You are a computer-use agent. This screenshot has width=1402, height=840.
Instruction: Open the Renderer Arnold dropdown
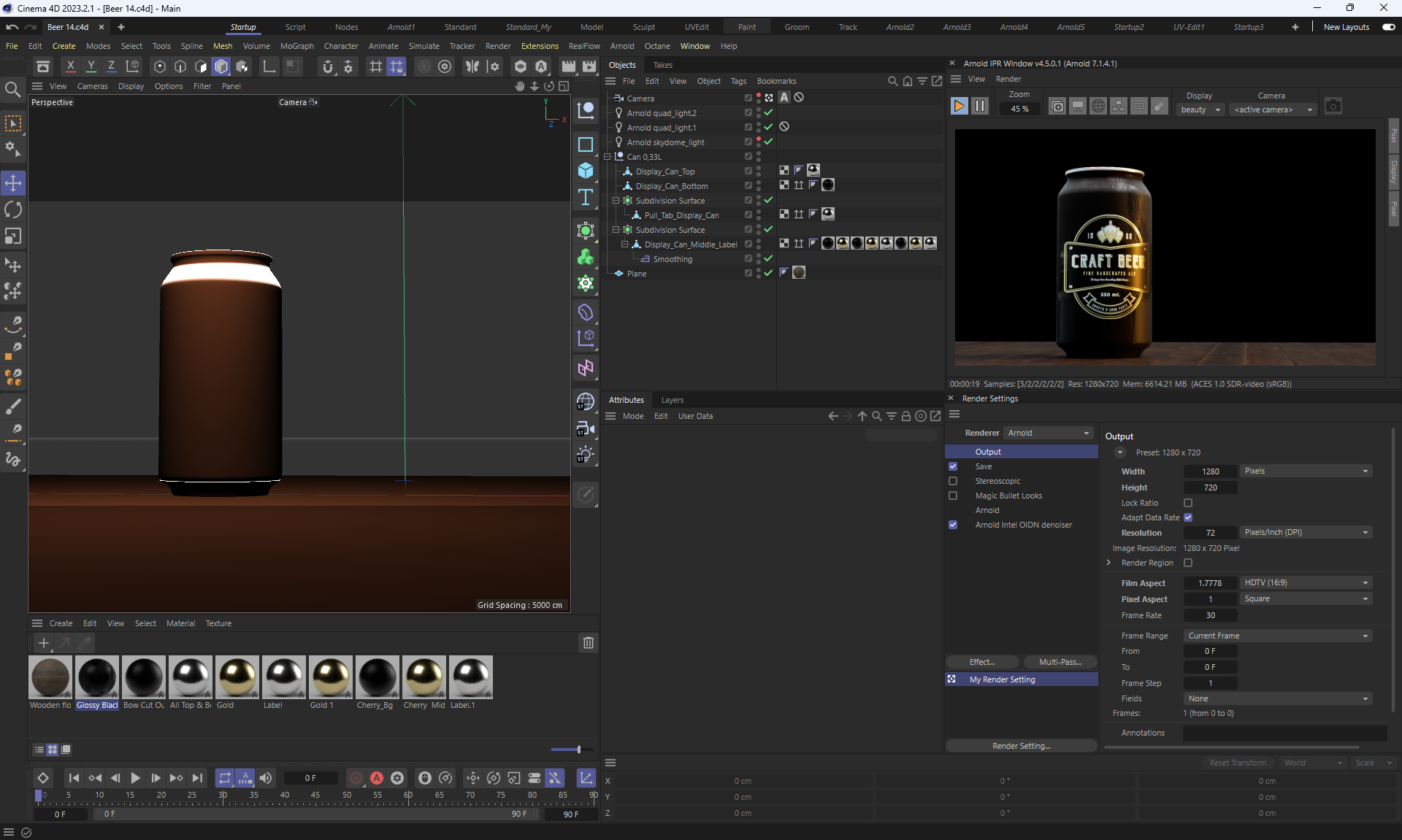(1049, 433)
